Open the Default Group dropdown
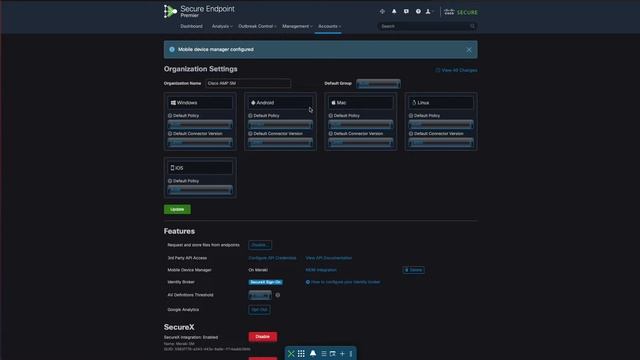This screenshot has width=640, height=360. point(378,84)
